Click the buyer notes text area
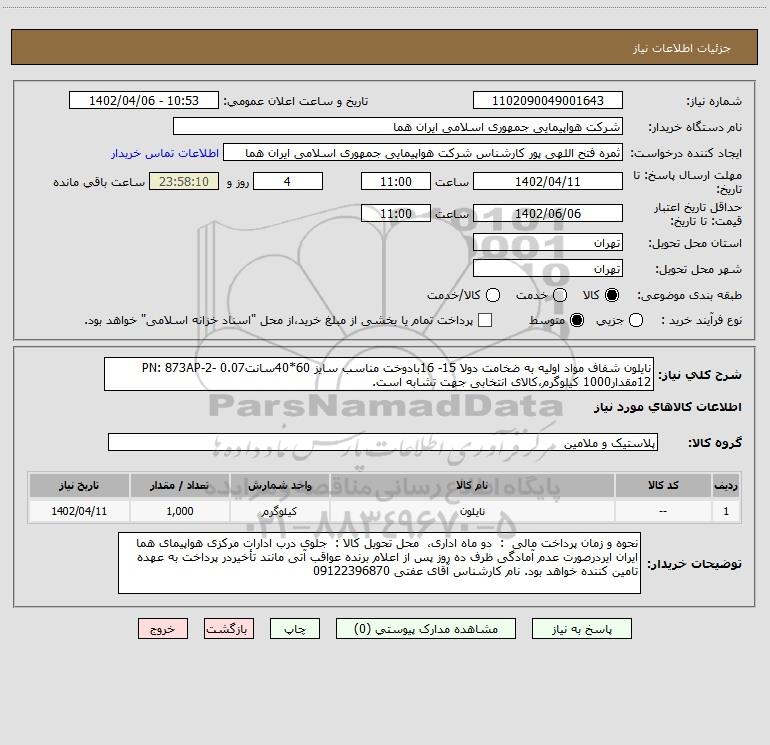 tap(379, 563)
